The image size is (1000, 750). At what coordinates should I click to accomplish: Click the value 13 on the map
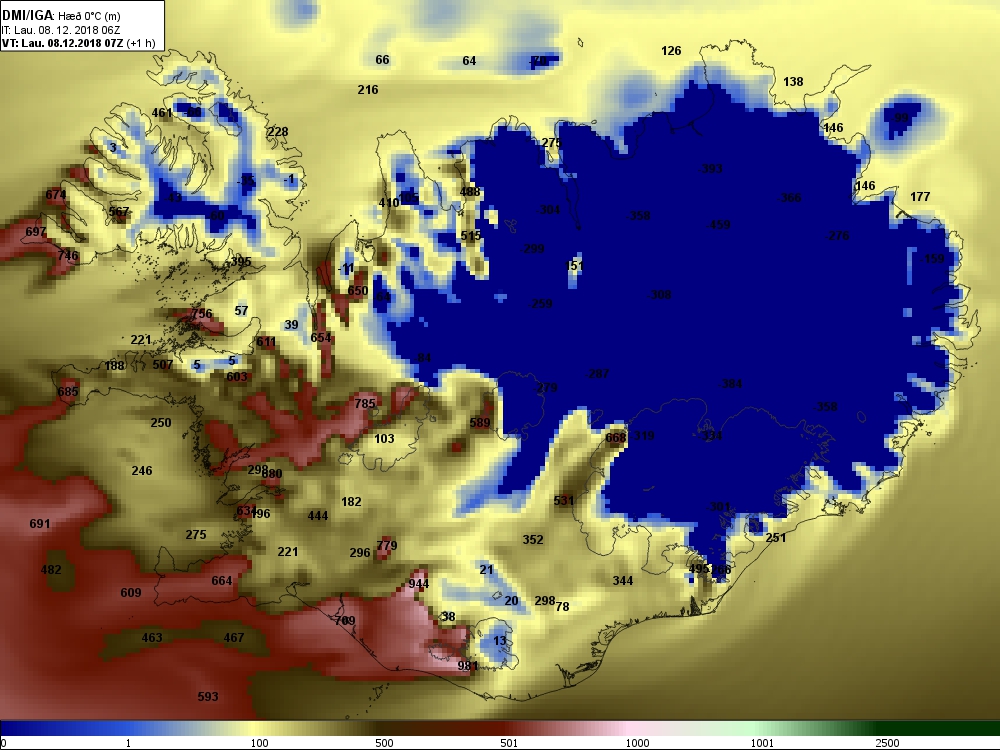coord(499,640)
